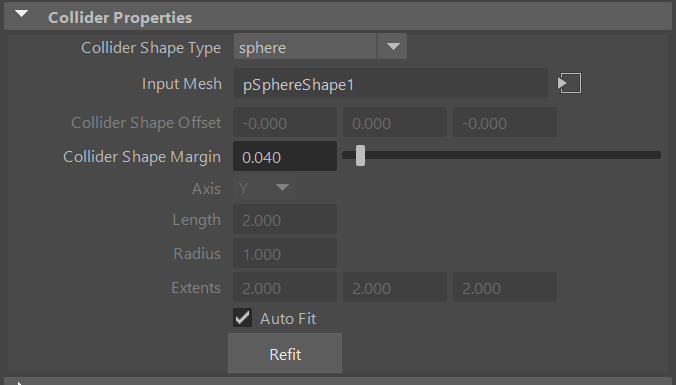The width and height of the screenshot is (676, 385).
Task: Select the sphere shape type combo box
Action: (320, 47)
